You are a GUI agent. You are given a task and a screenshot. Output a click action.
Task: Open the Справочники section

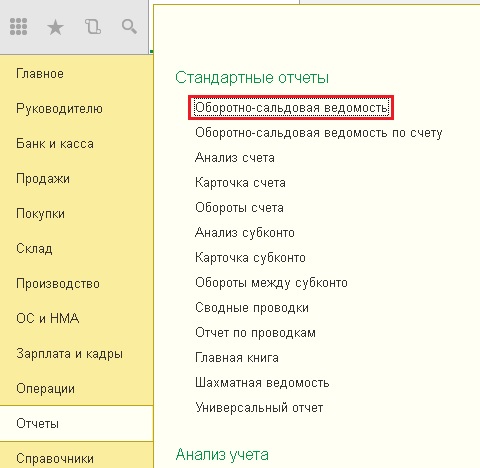click(x=55, y=459)
